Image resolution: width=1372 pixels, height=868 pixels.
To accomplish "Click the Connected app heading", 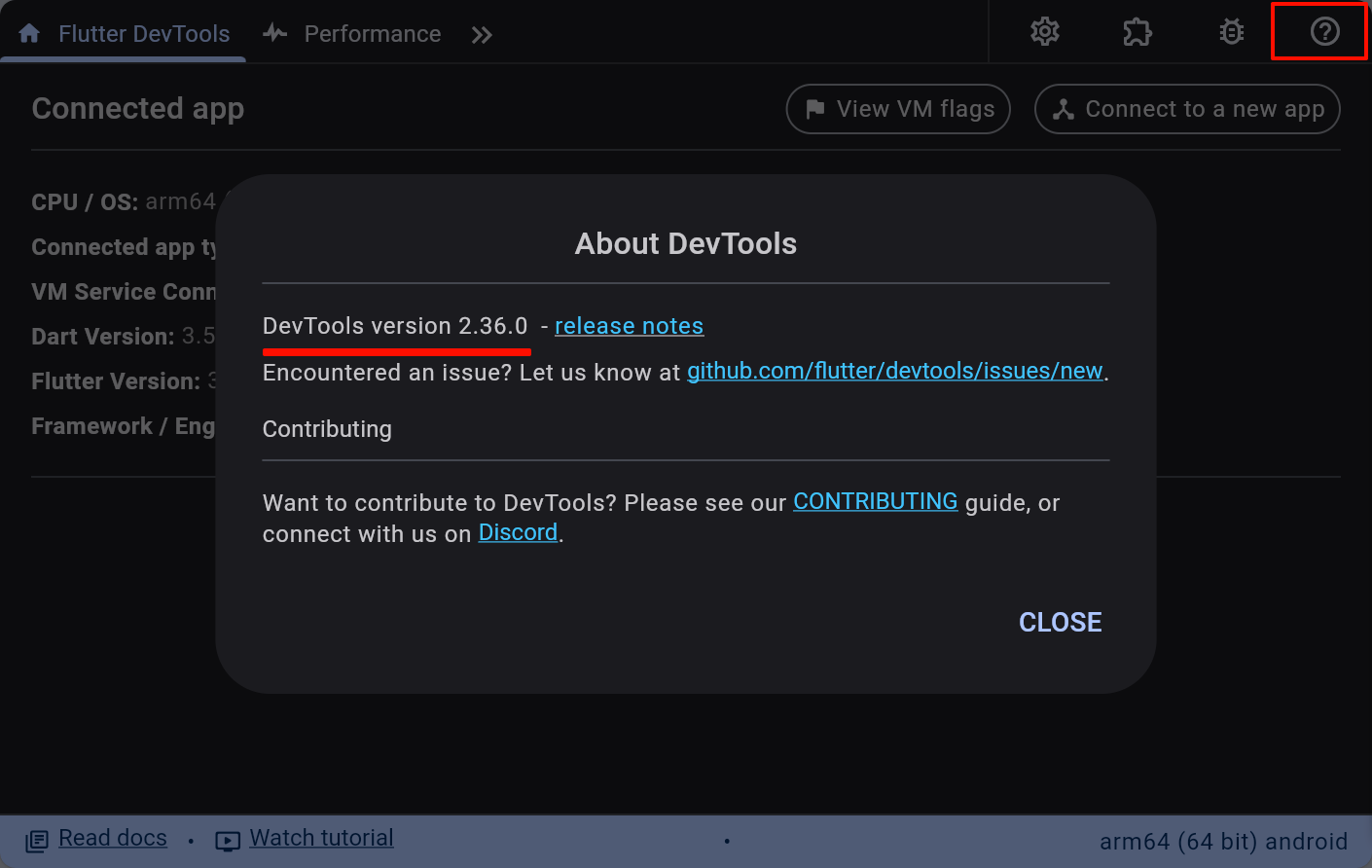I will 138,108.
